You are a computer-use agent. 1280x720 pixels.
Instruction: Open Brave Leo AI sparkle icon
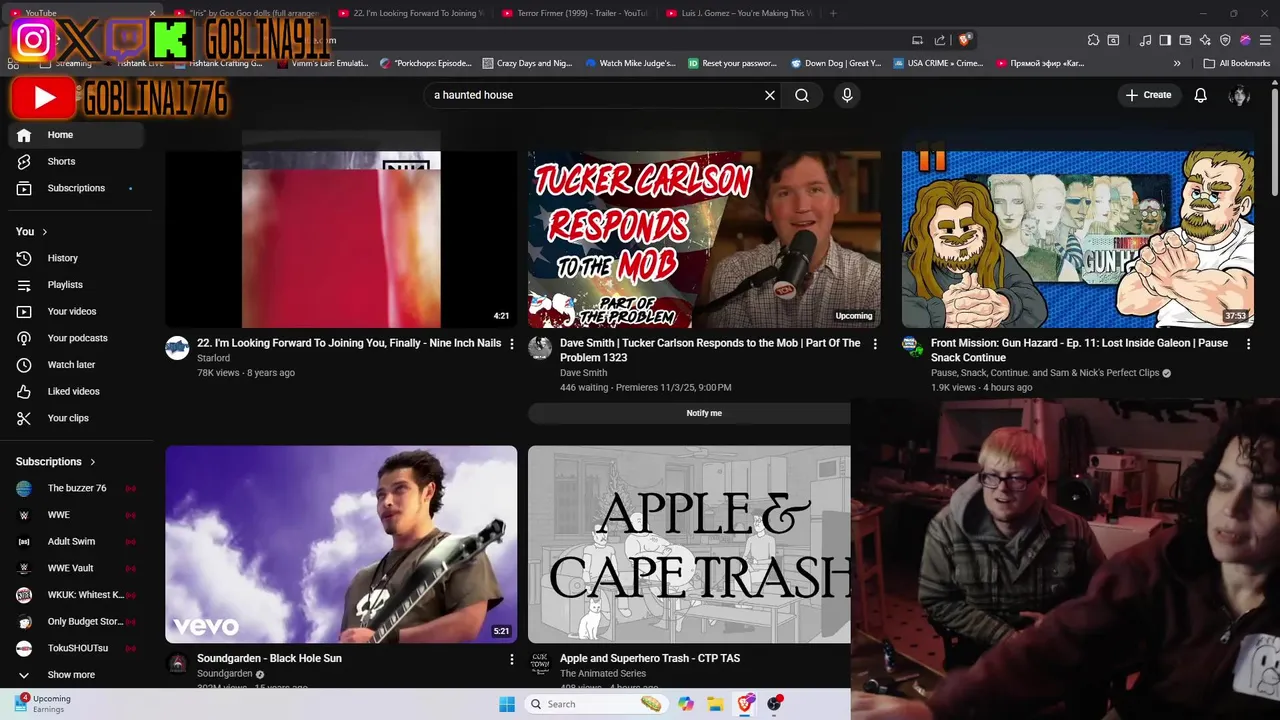(1205, 40)
